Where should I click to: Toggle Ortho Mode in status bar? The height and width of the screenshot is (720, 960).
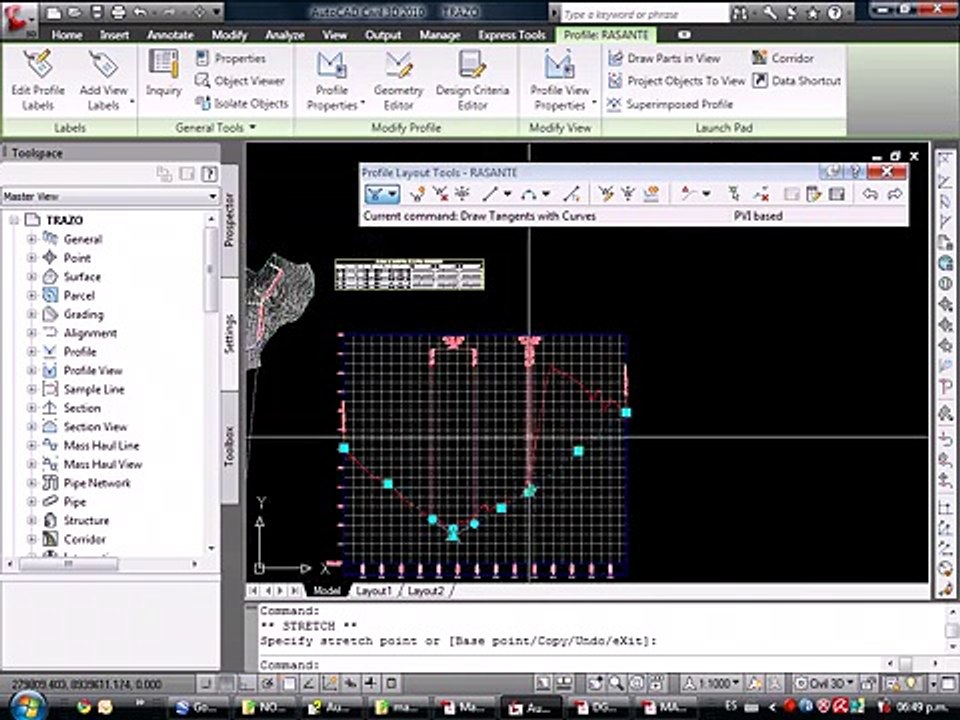click(247, 683)
